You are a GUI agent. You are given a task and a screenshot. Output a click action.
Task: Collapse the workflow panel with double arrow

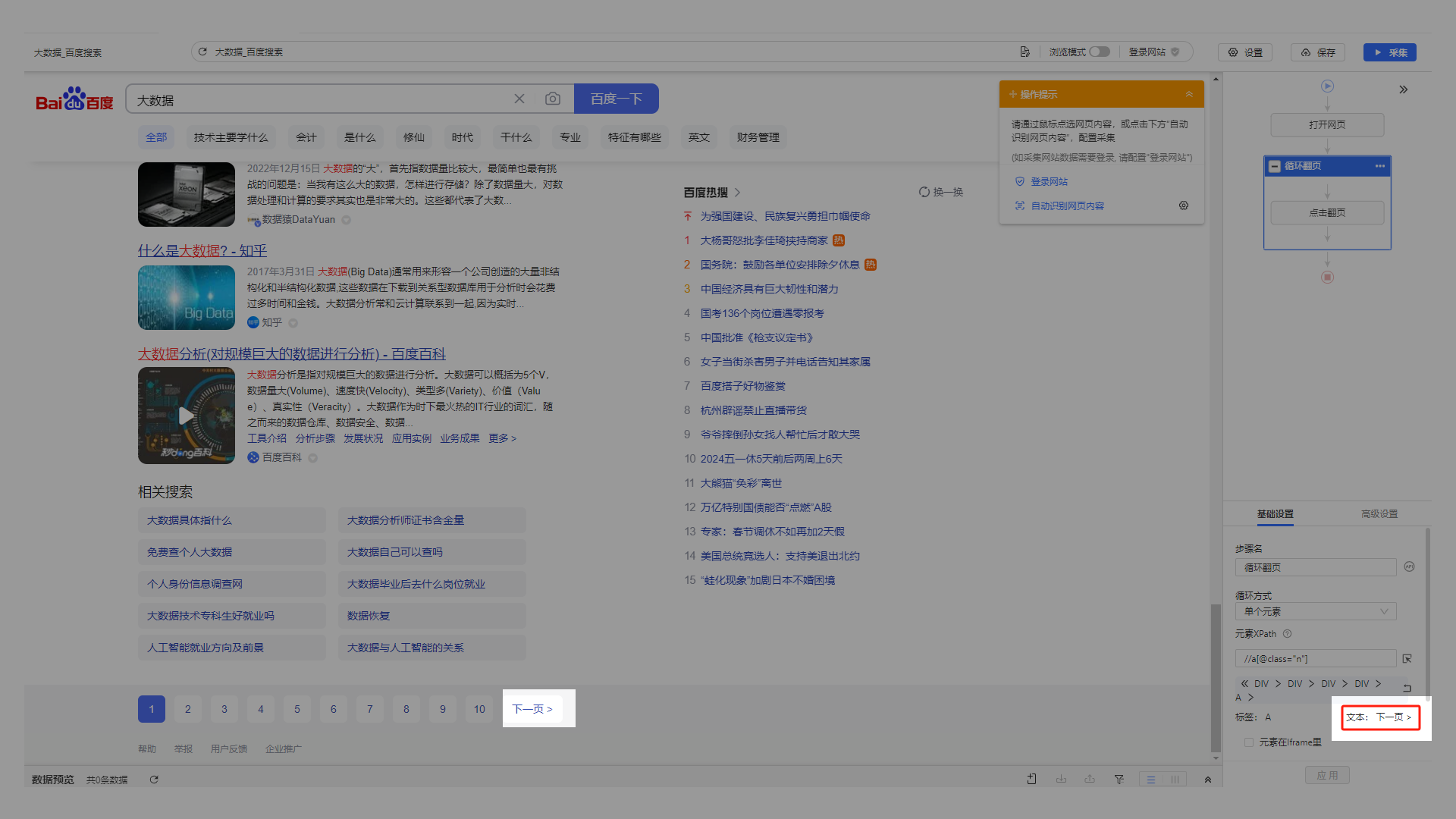point(1404,89)
